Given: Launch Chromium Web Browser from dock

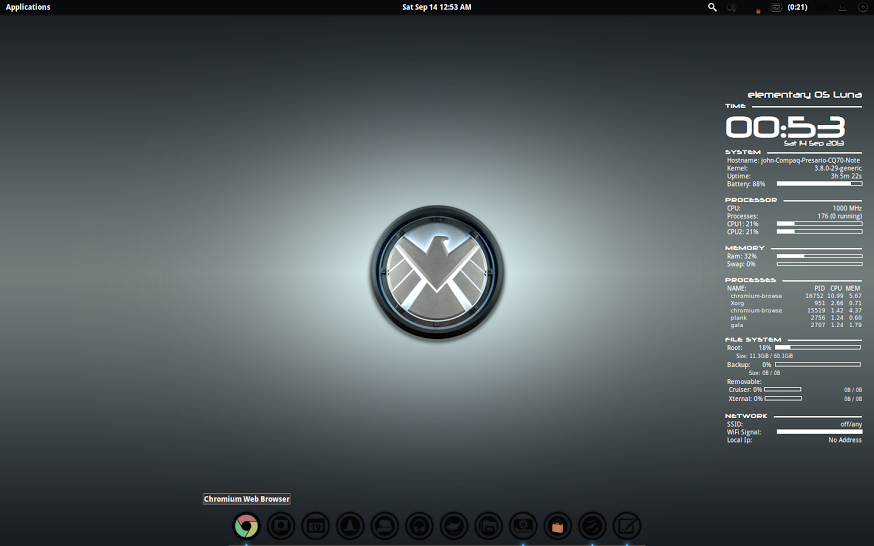Looking at the screenshot, I should coord(246,525).
